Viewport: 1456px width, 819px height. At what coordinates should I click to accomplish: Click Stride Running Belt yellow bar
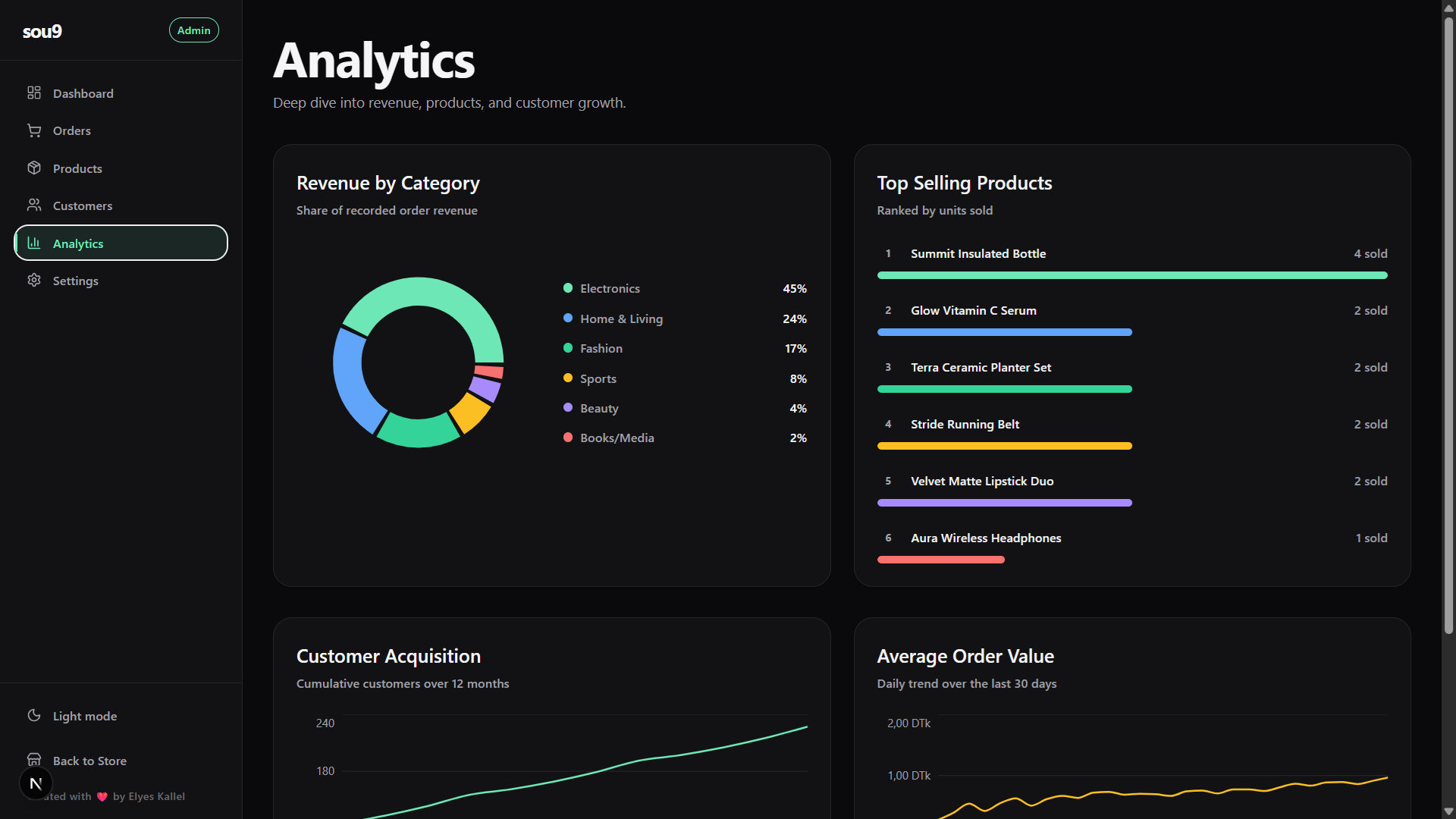[x=1005, y=446]
